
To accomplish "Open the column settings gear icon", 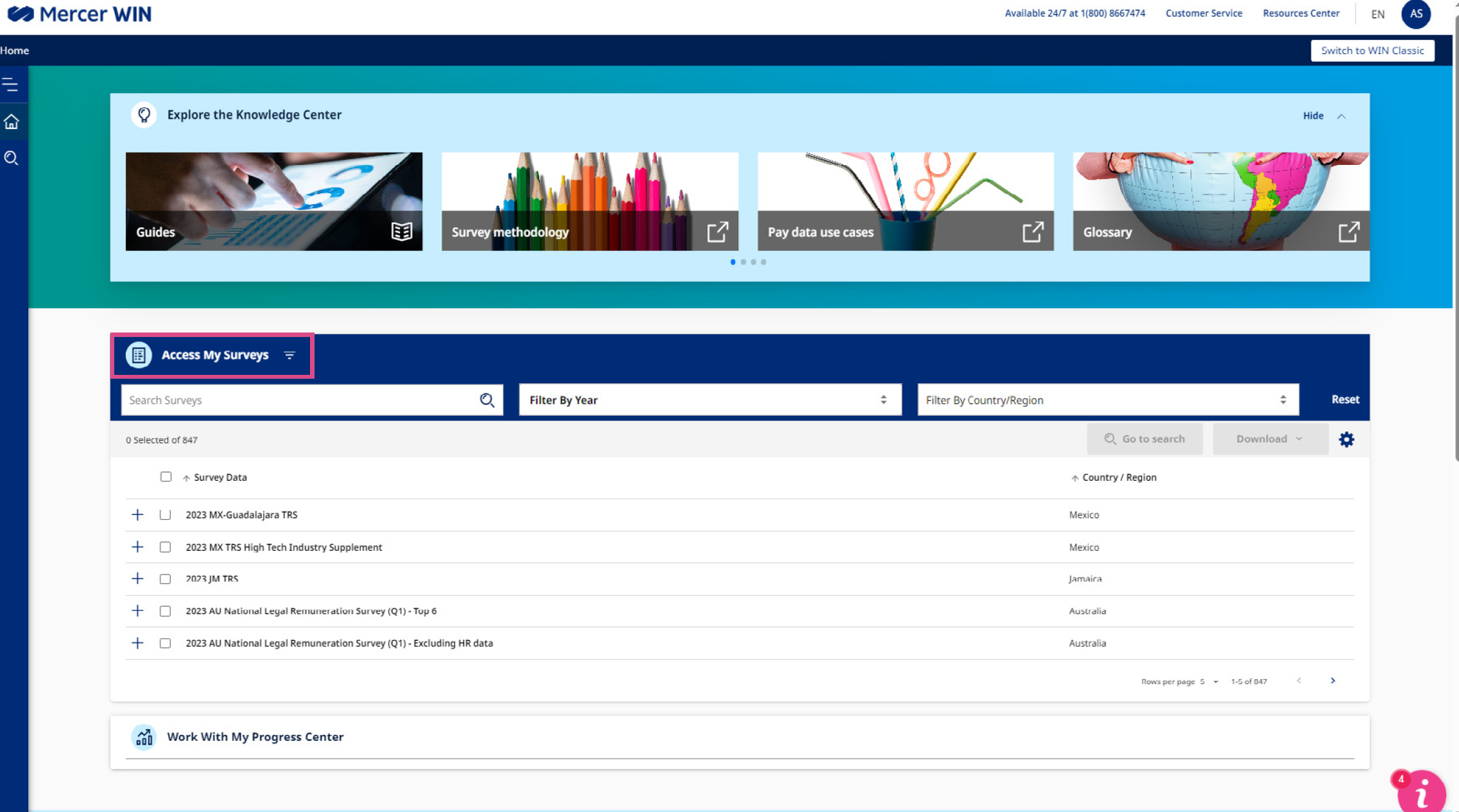I will point(1347,439).
